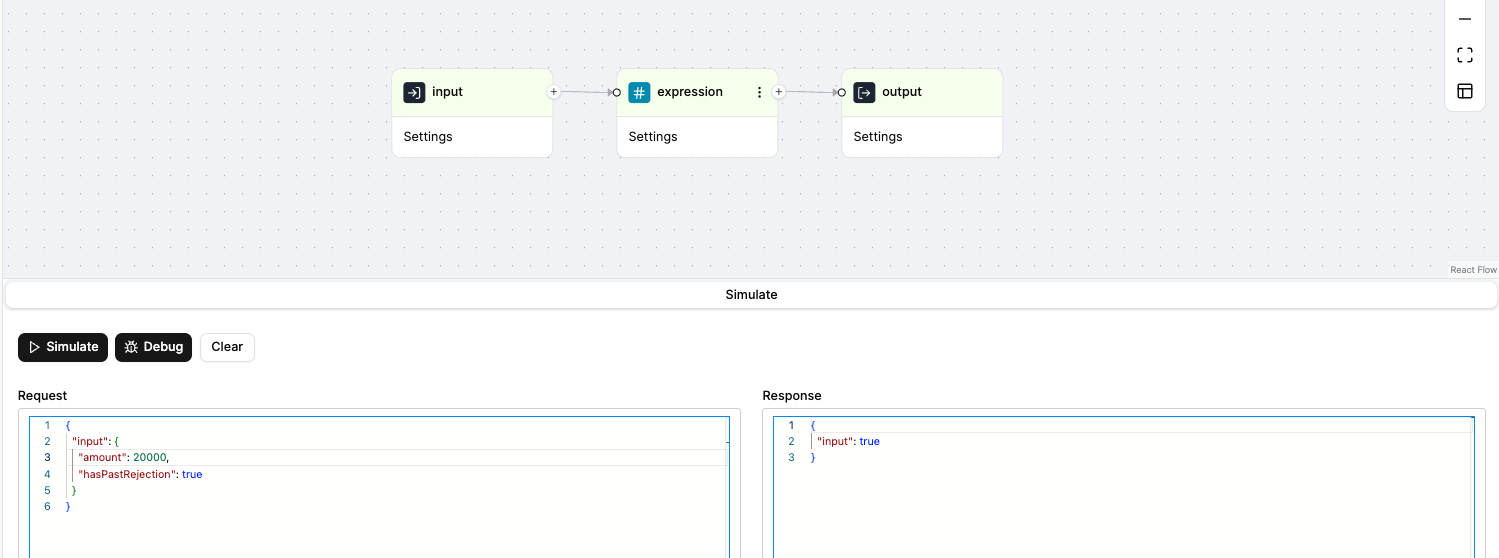Click the "hasPastRejection": true line
This screenshot has height=558, width=1499.
click(x=140, y=474)
